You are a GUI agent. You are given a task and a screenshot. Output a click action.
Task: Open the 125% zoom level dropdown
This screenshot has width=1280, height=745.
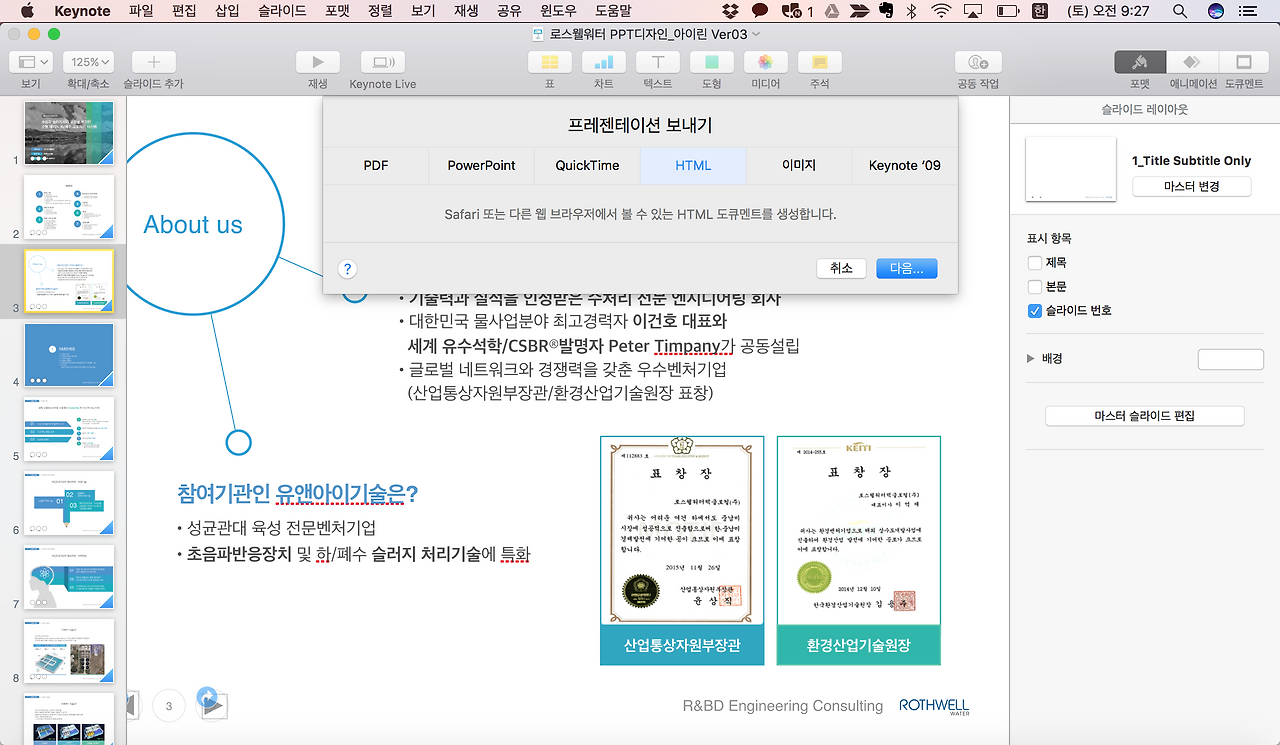click(88, 61)
